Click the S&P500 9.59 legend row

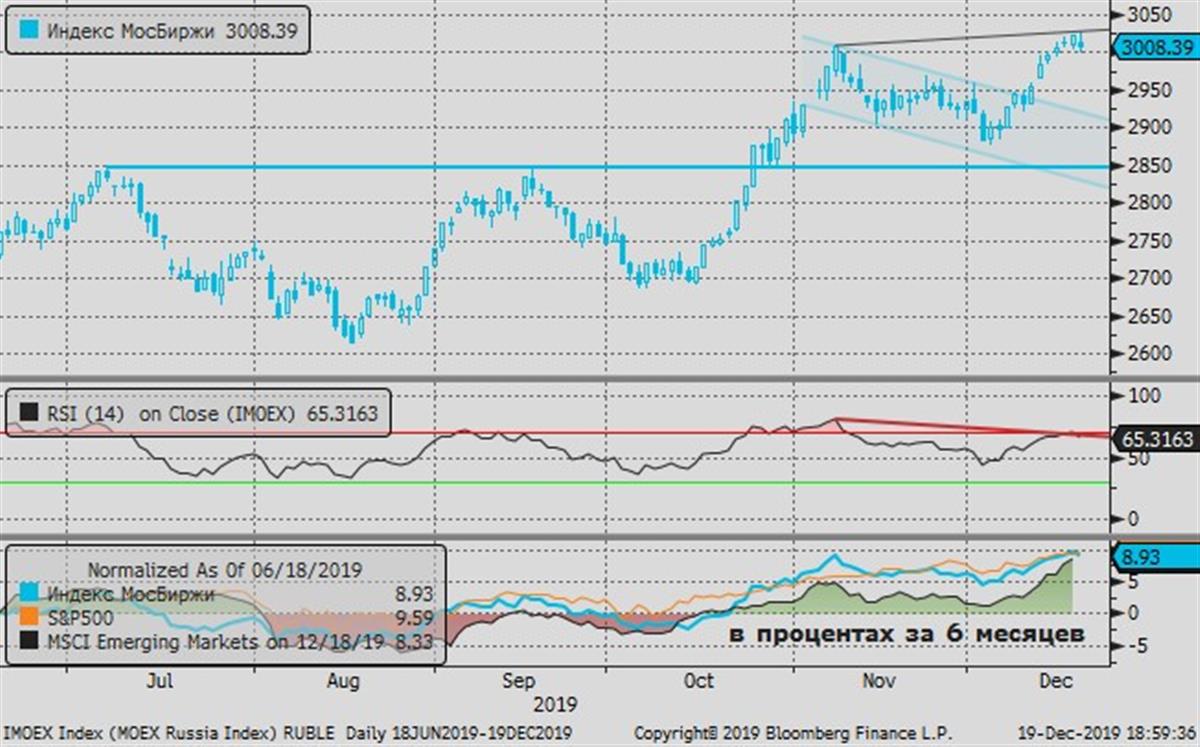coord(227,617)
